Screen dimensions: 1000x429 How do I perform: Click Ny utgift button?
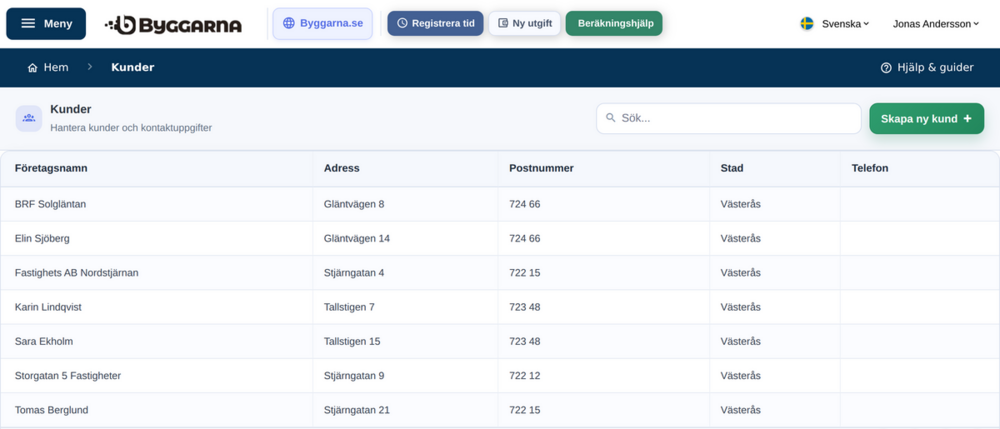tap(525, 24)
